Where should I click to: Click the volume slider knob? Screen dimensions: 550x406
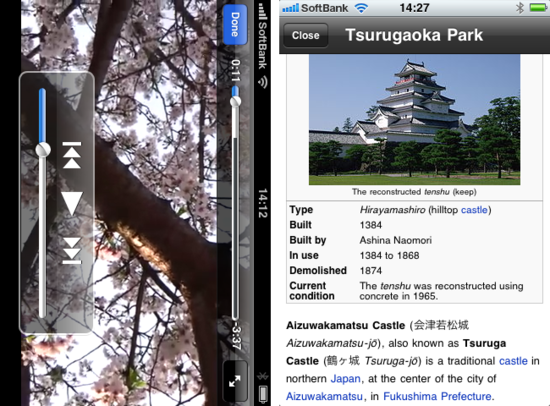click(43, 150)
